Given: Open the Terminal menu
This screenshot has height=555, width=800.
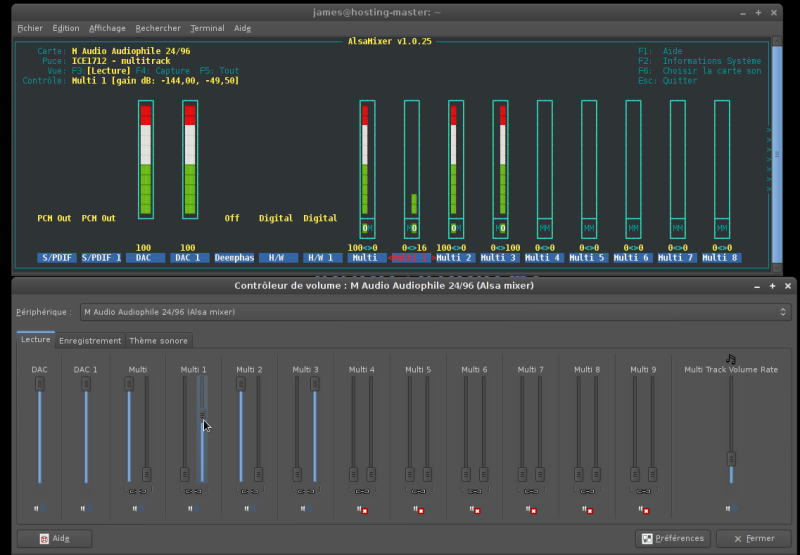Looking at the screenshot, I should (x=207, y=28).
